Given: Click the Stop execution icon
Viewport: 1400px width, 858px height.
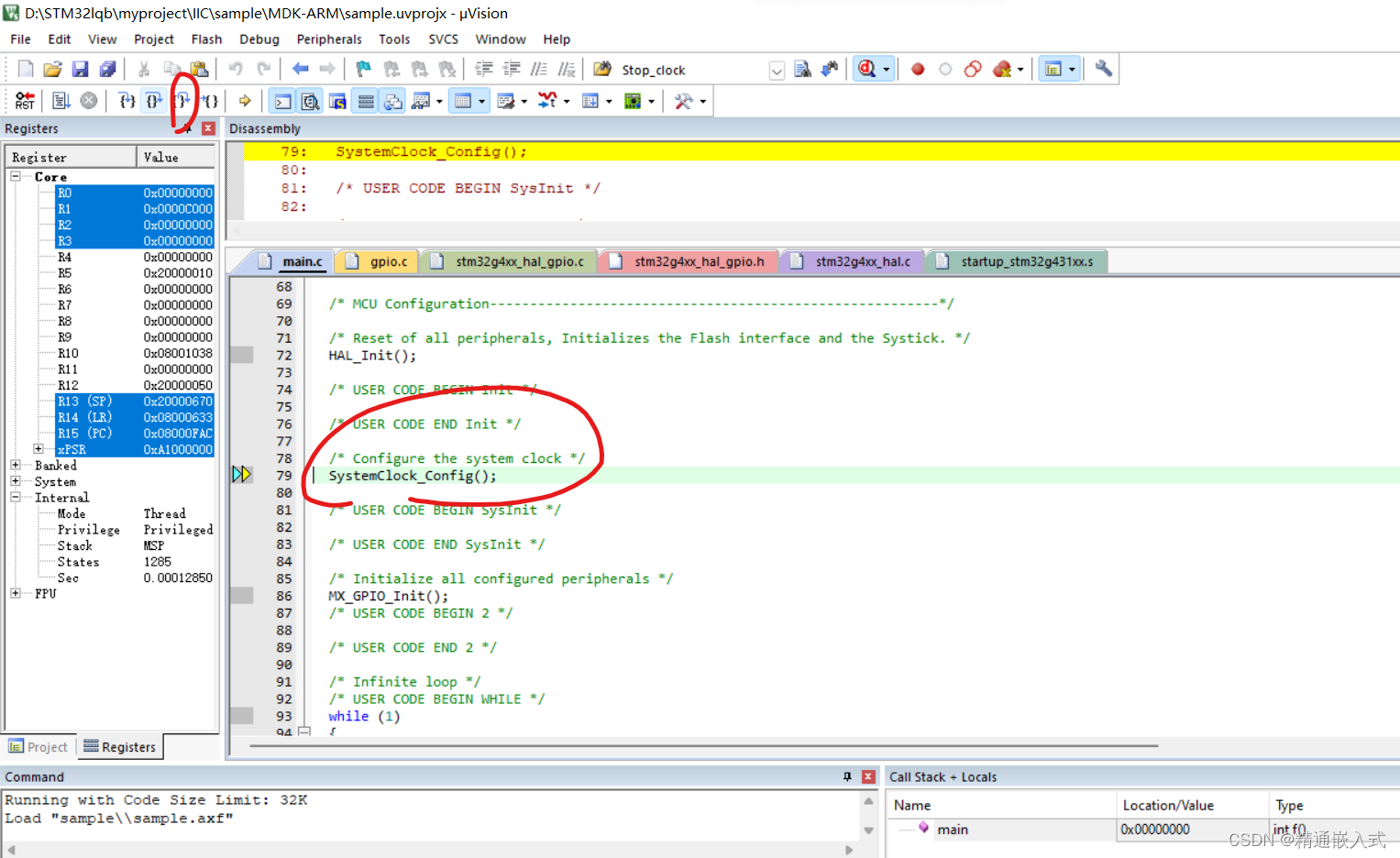Looking at the screenshot, I should tap(89, 101).
